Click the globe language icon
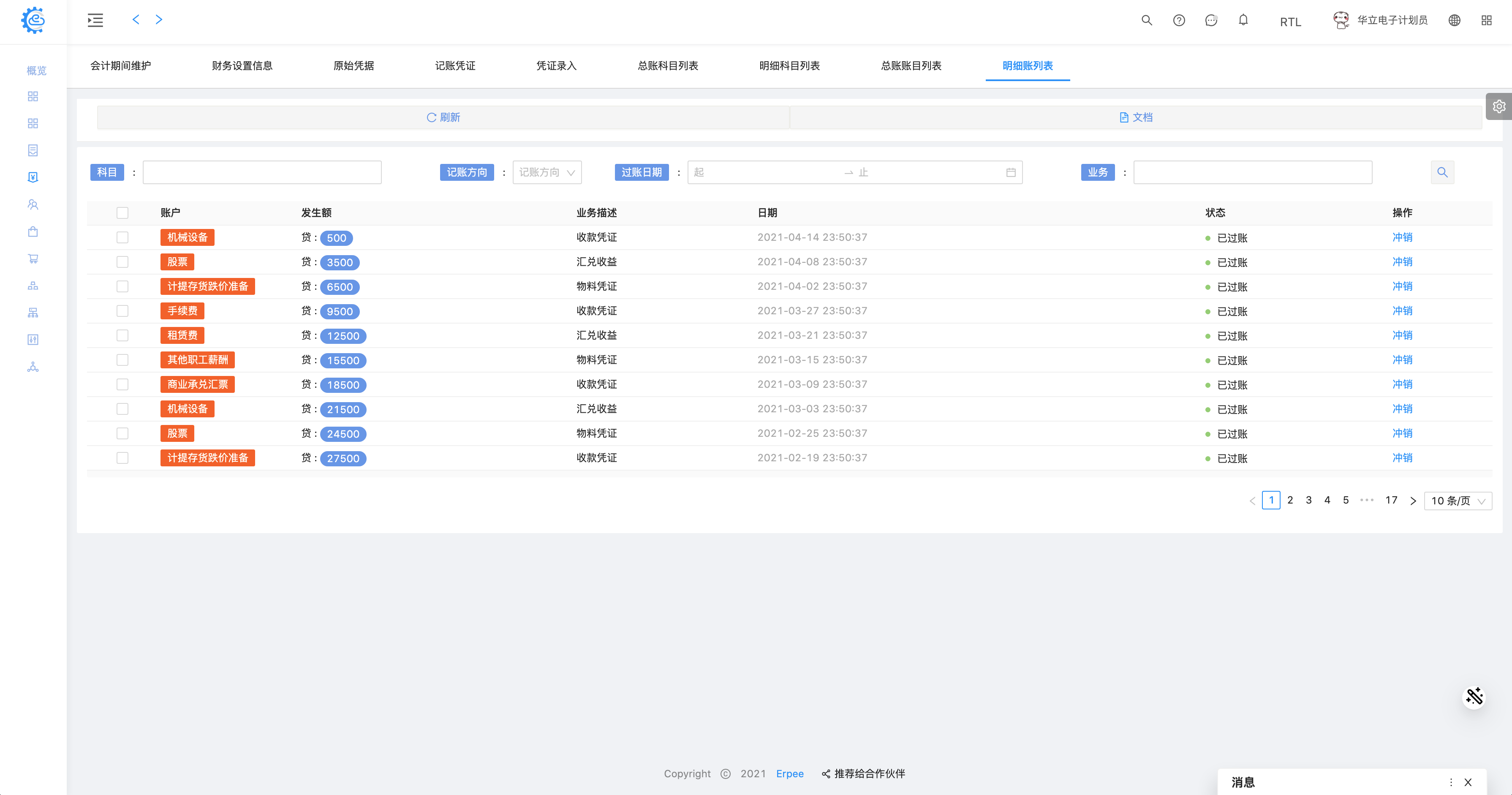The height and width of the screenshot is (795, 1512). pos(1454,21)
